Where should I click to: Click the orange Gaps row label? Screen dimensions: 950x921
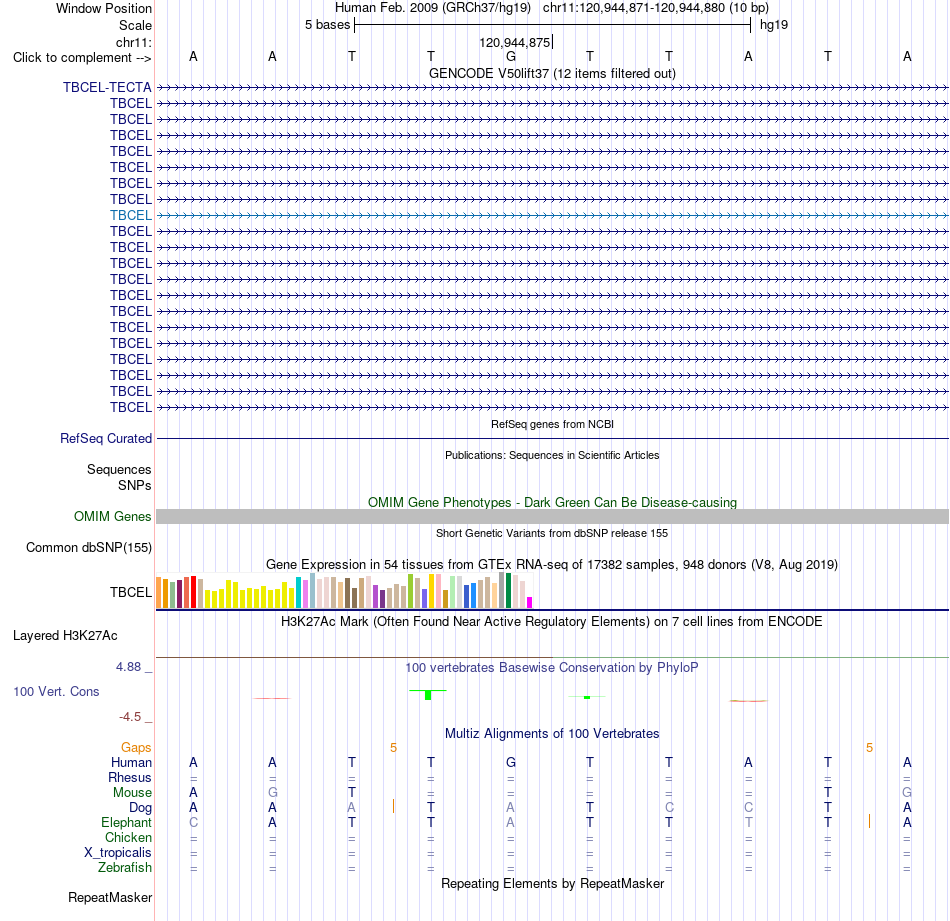[x=136, y=748]
